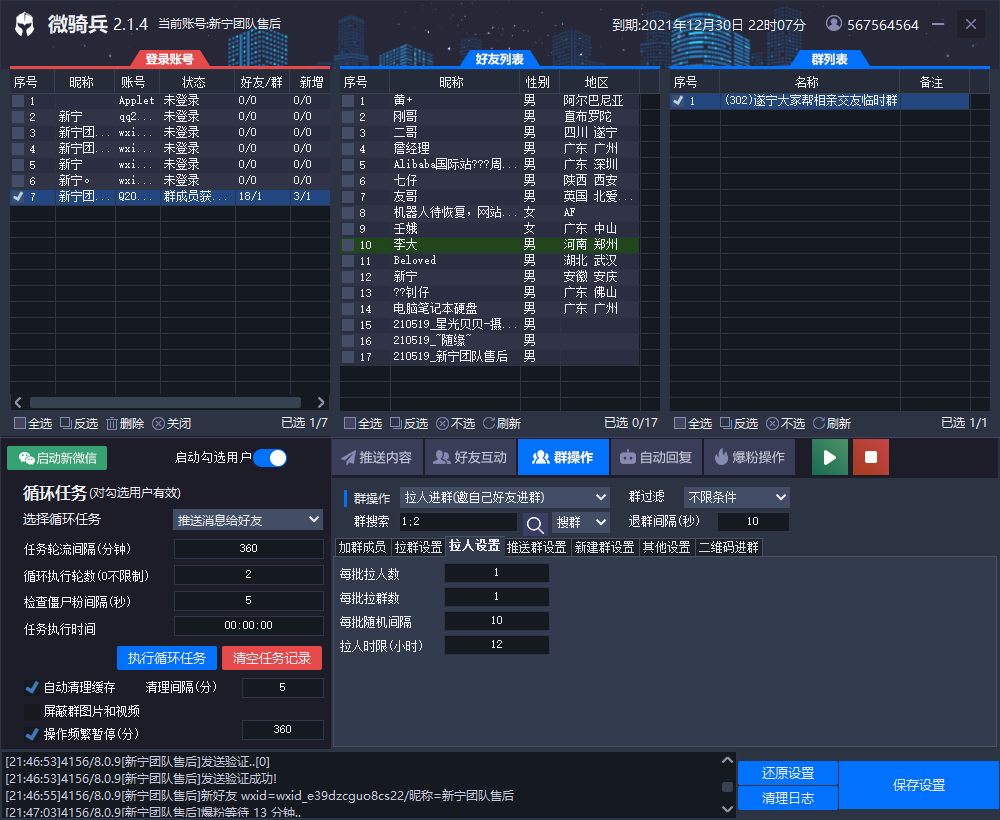Screen dimensions: 1000x820
Task: Open 搜群 dropdown
Action: 580,522
